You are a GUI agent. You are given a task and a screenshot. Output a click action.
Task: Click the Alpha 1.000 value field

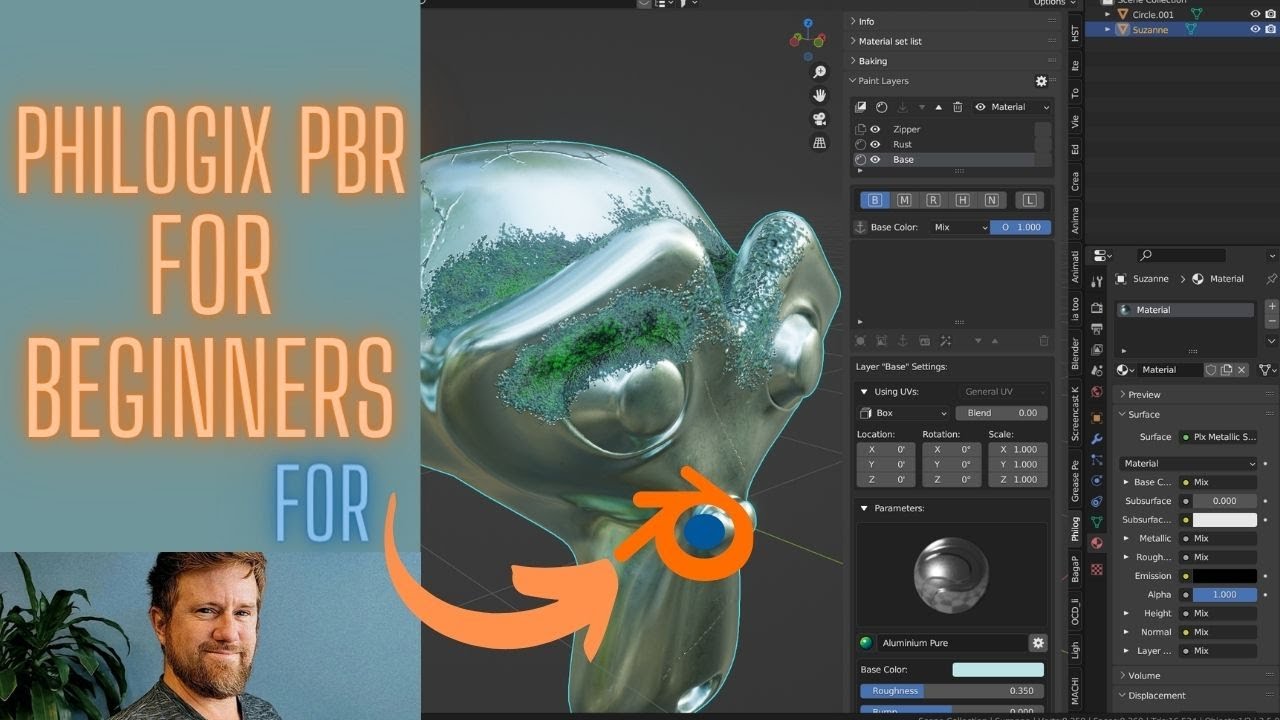coord(1224,594)
